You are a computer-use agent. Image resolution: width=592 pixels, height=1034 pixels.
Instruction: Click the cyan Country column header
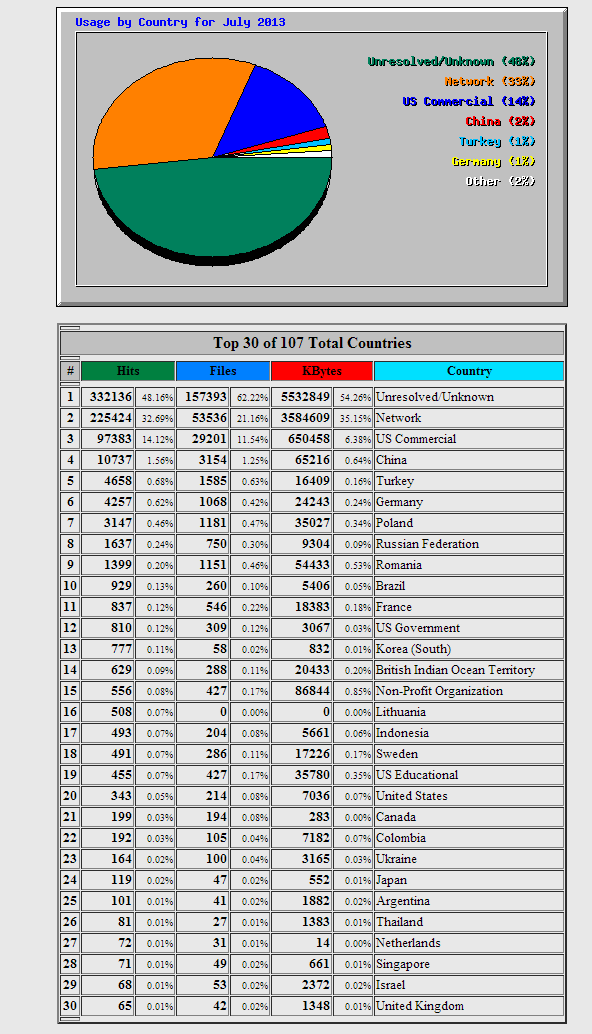tap(469, 371)
